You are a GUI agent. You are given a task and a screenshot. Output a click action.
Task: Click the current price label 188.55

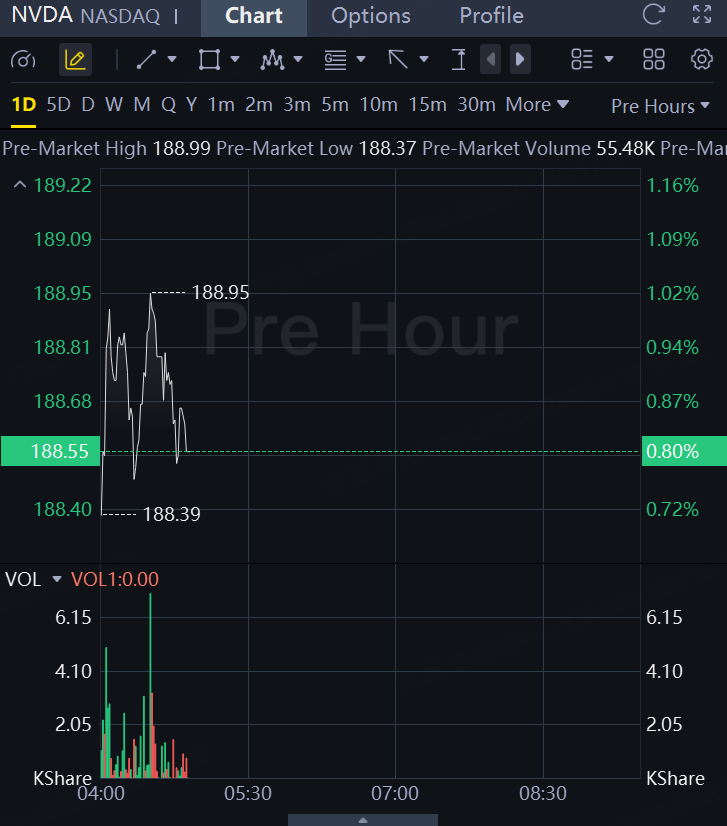pos(51,451)
